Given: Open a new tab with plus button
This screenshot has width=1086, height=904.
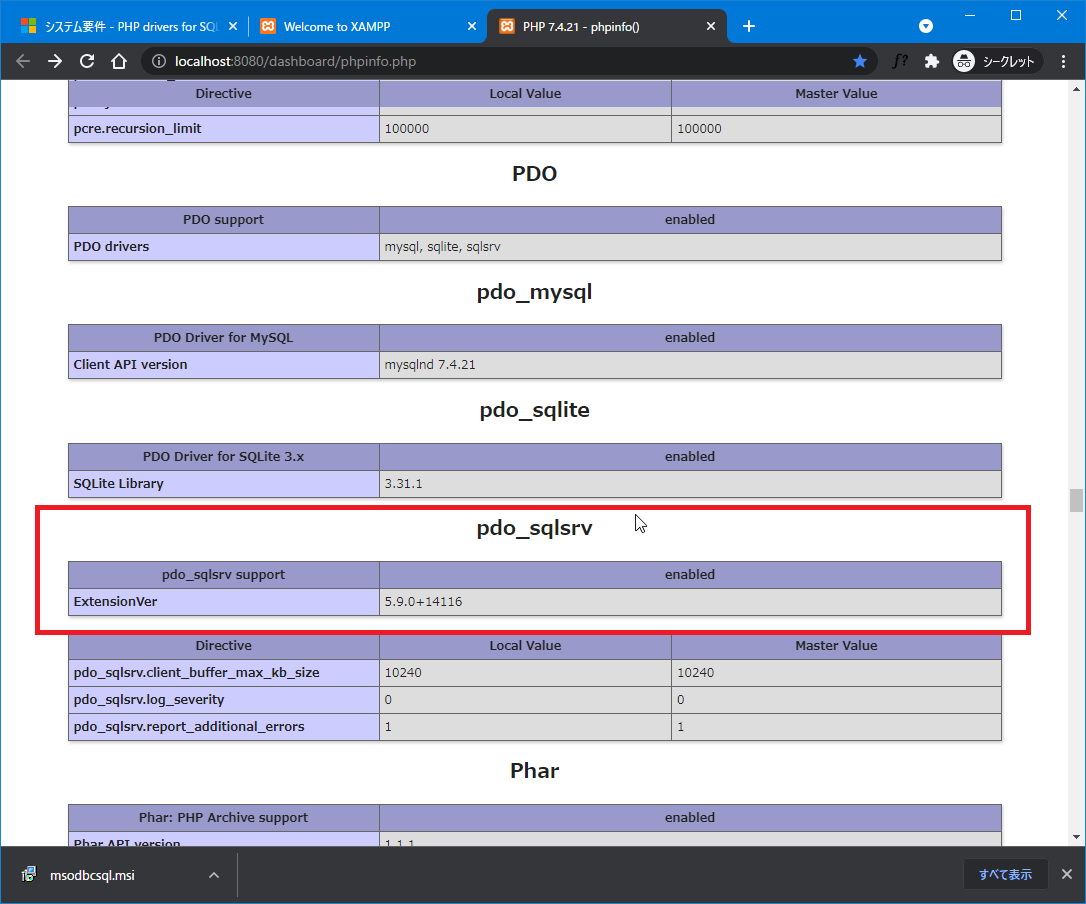Looking at the screenshot, I should 749,26.
